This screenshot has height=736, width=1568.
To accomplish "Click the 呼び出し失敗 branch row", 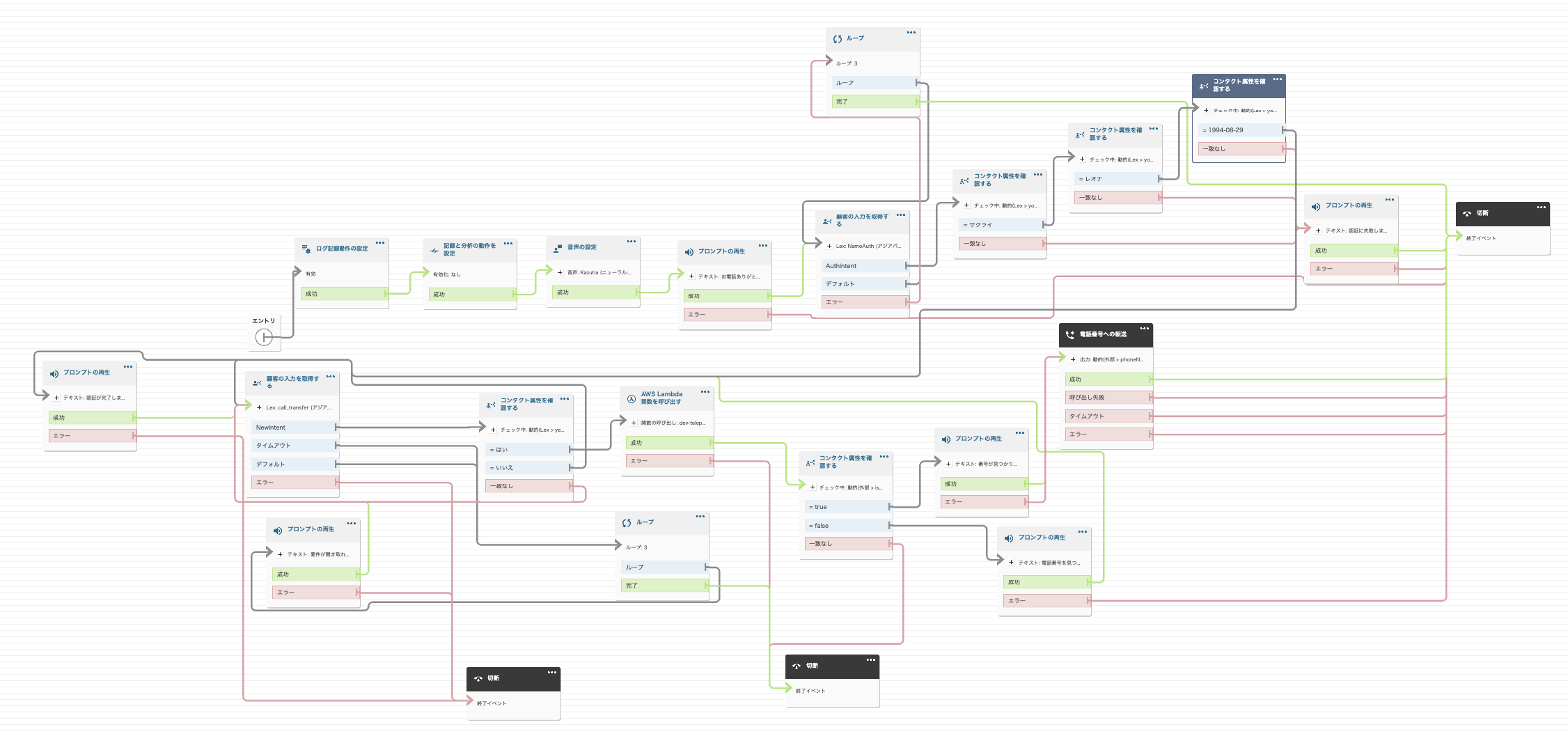I will 1108,398.
